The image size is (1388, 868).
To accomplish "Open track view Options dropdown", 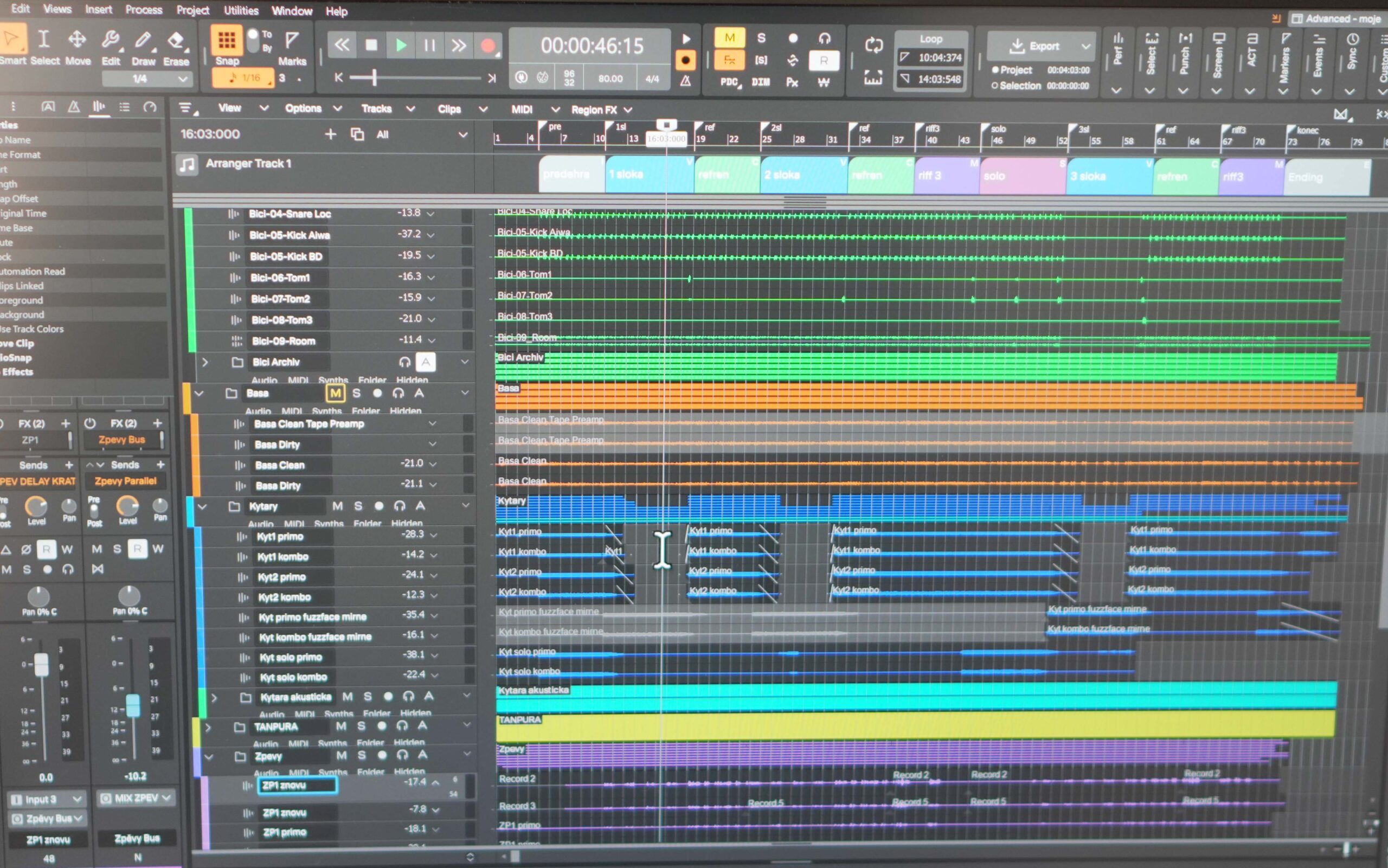I will tap(313, 108).
